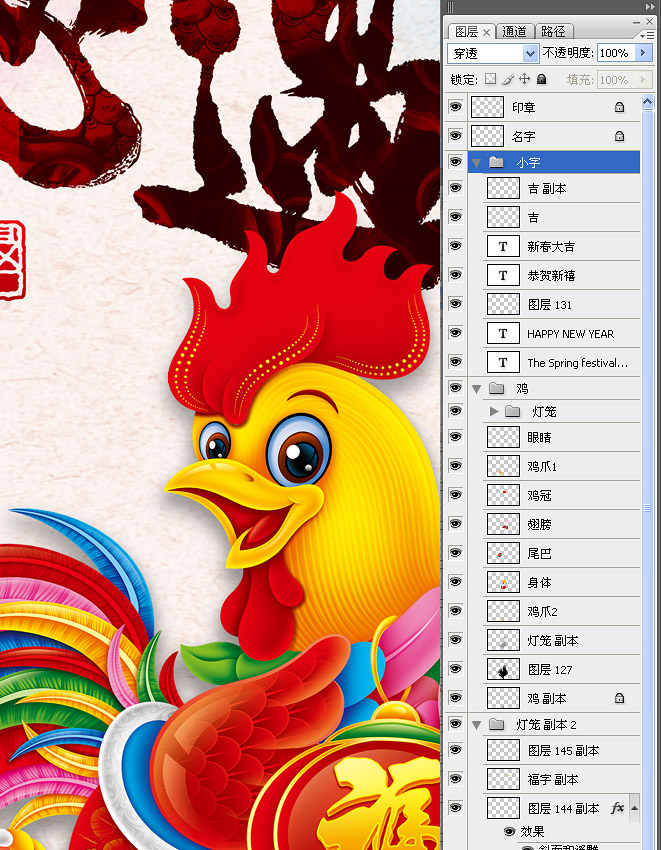Viewport: 661px width, 850px height.
Task: Click the 效果 effects label
Action: [x=532, y=831]
